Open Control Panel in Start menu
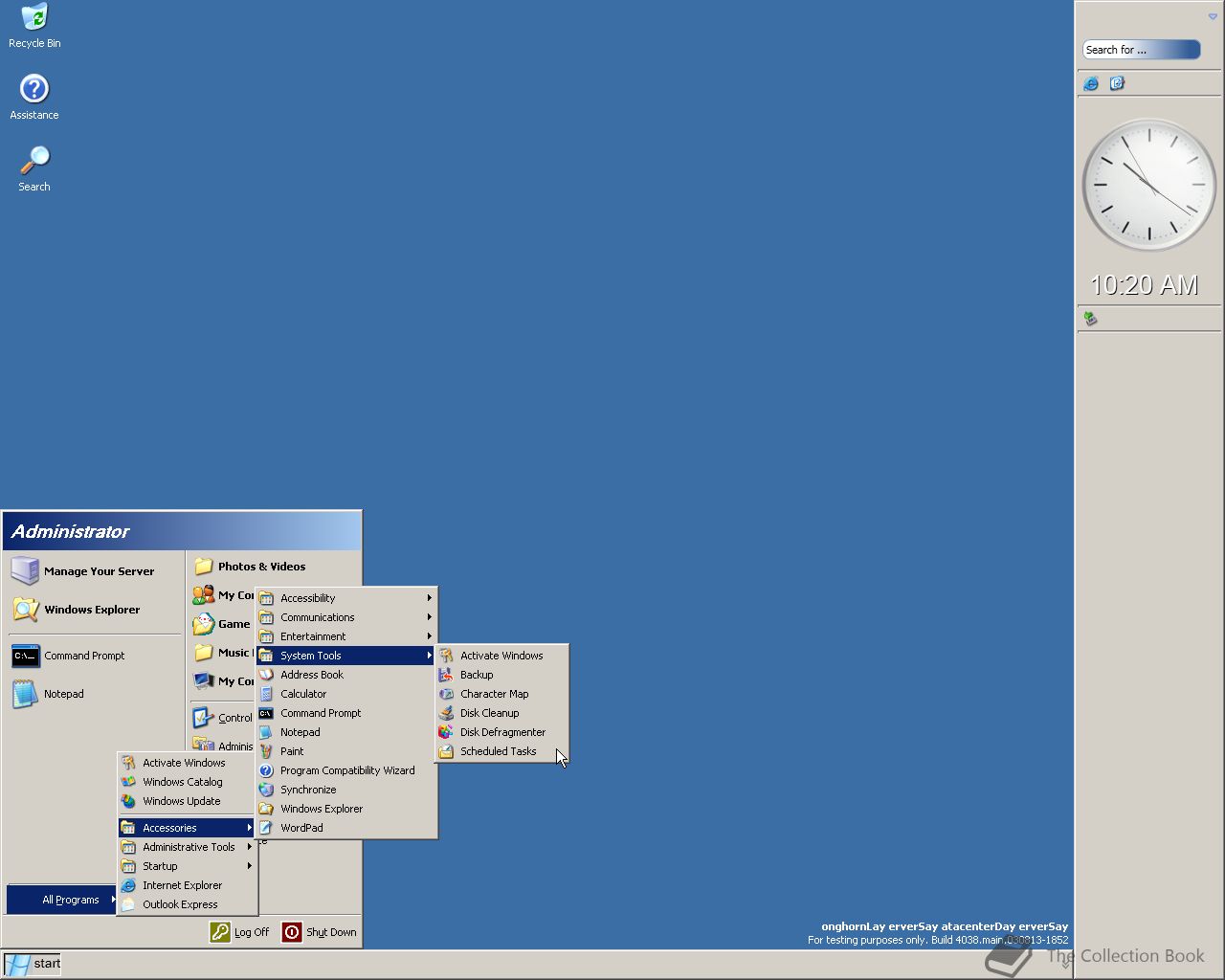The height and width of the screenshot is (980, 1225). tap(223, 718)
